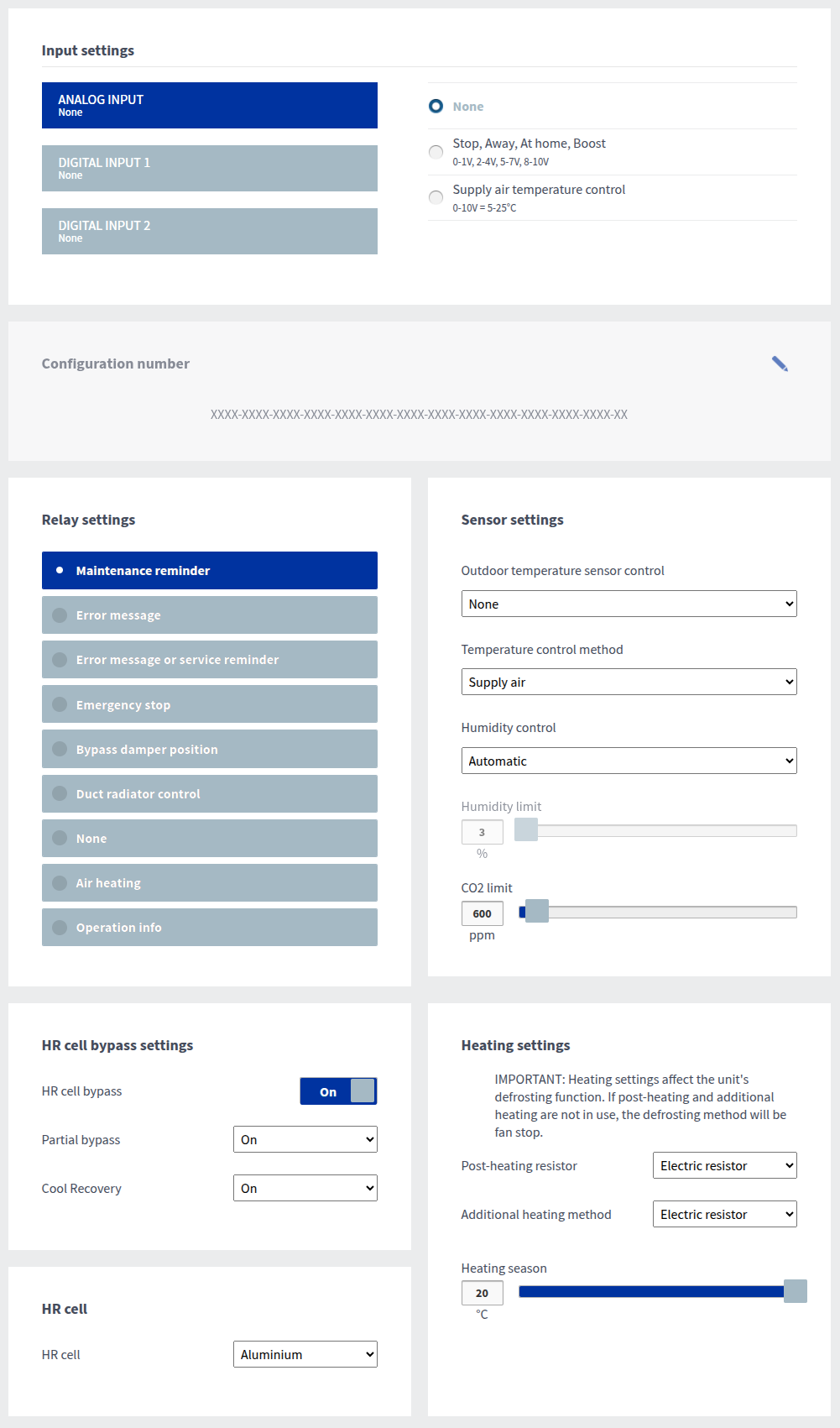Select the Digital Input 1 tab
Viewport: 840px width, 1428px height.
(209, 168)
